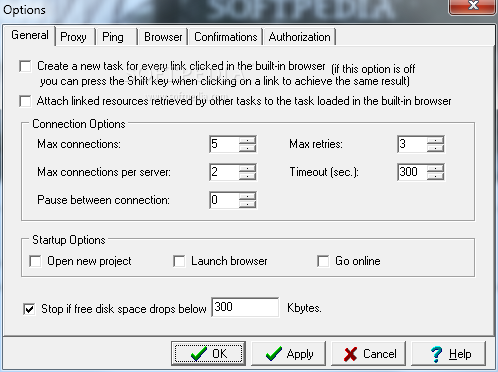
Task: Enable Launch browser at startup
Action: click(x=179, y=261)
